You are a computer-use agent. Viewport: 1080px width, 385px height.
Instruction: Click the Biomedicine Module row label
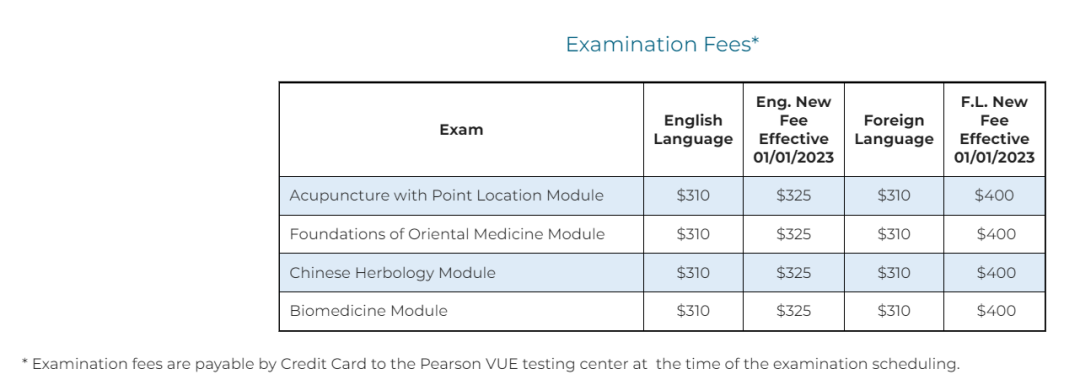368,311
